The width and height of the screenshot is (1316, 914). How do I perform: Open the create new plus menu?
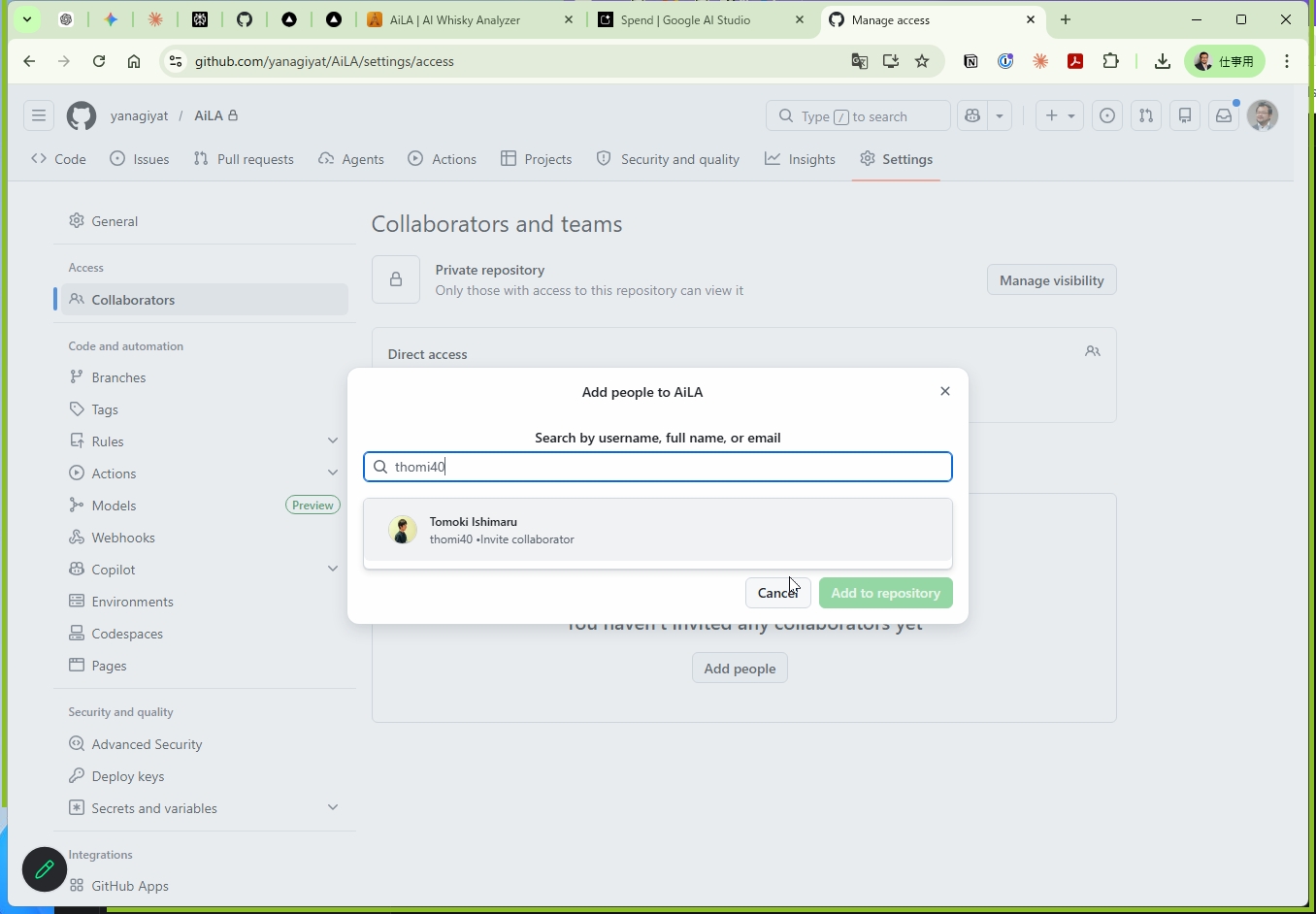click(x=1060, y=116)
